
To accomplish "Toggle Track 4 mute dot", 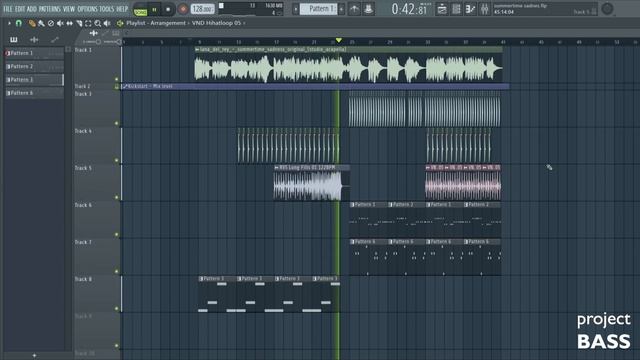I will (x=116, y=160).
